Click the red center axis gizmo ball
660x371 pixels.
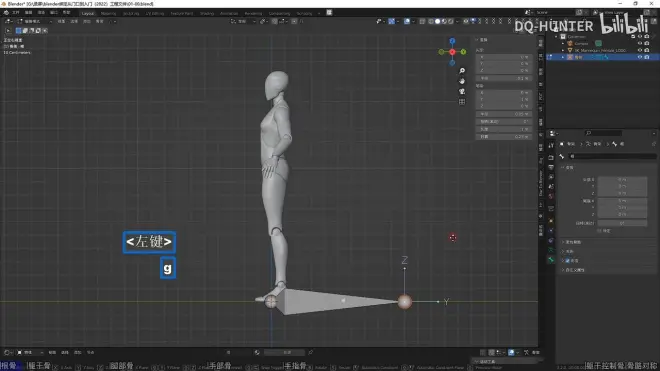[452, 52]
